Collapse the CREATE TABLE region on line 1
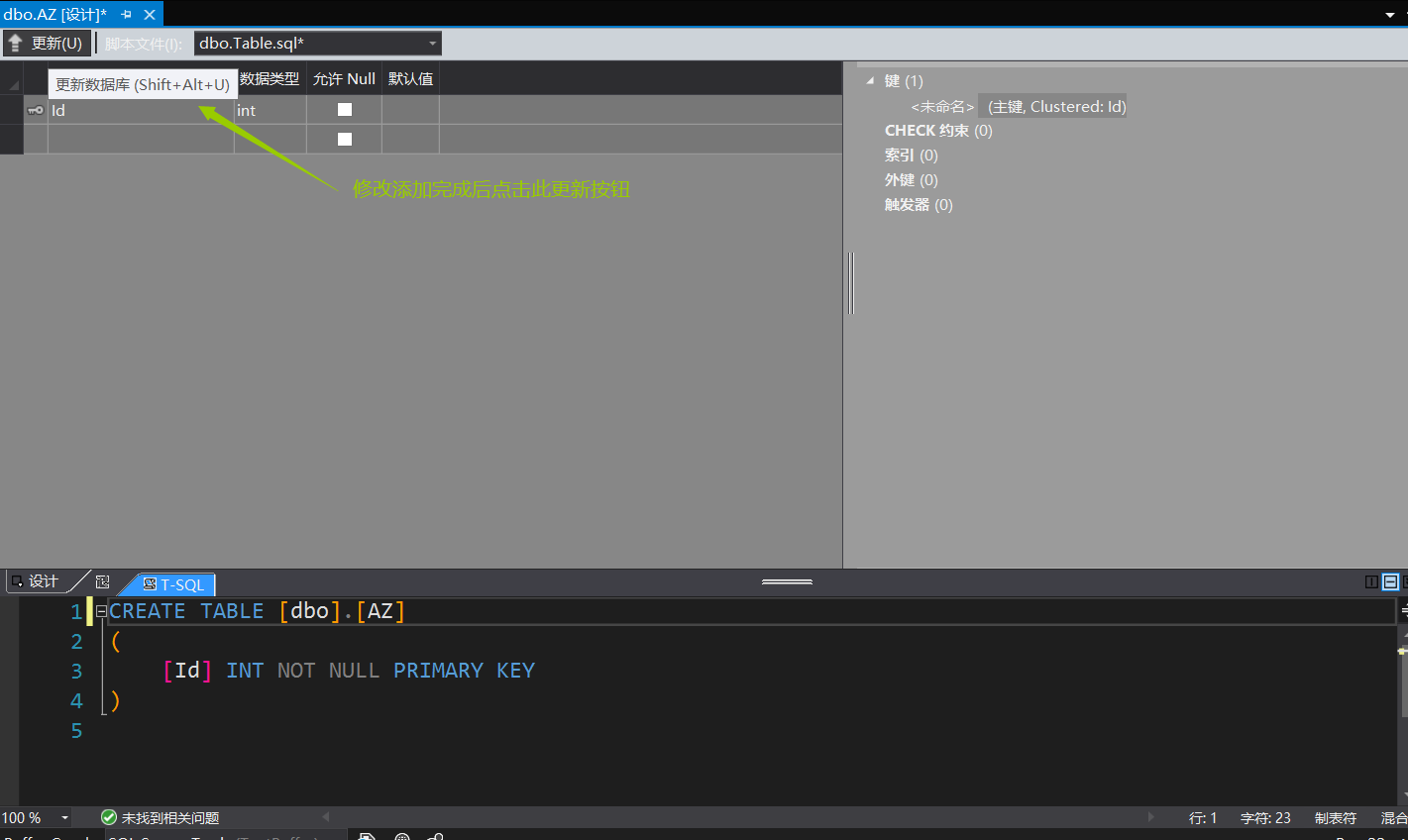1408x840 pixels. (x=100, y=611)
